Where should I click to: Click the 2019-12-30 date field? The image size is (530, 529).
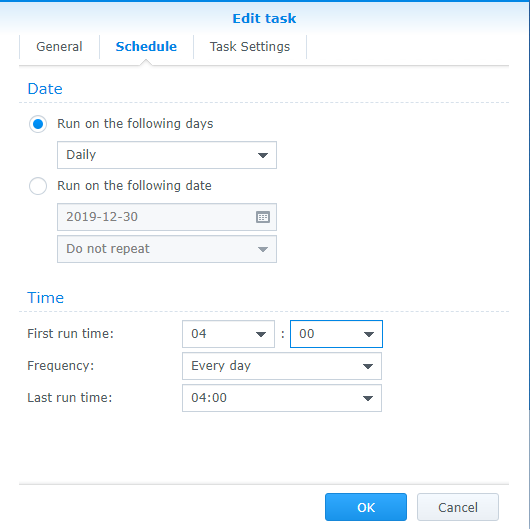167,217
